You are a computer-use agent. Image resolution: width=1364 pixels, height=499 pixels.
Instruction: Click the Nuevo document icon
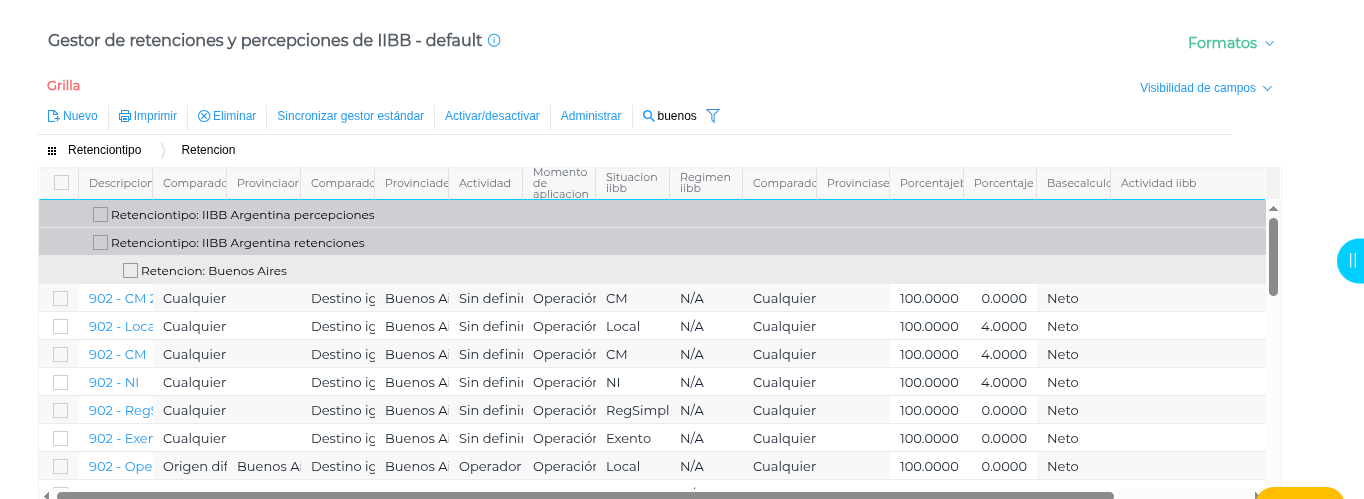point(53,116)
